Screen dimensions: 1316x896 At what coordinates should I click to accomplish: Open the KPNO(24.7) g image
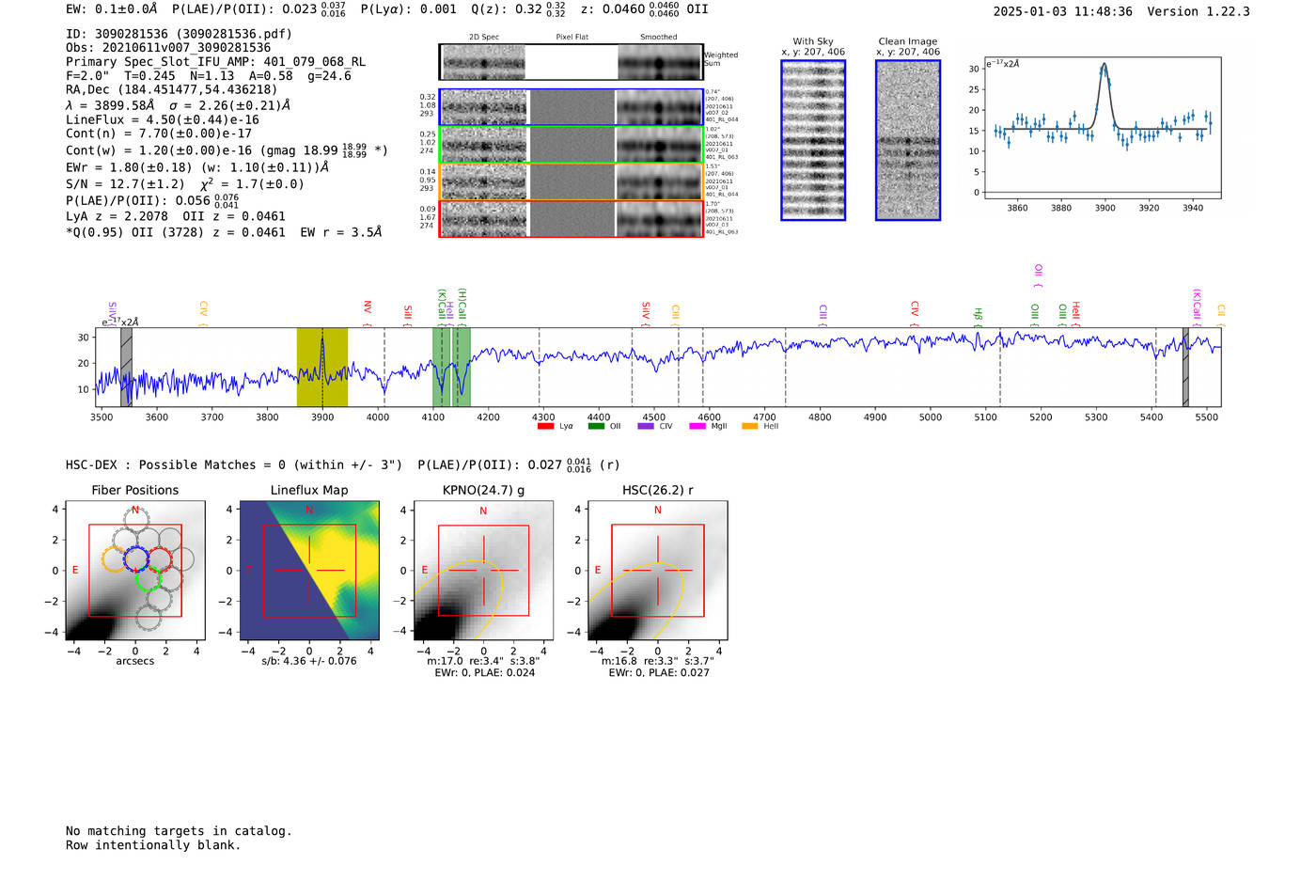[483, 571]
